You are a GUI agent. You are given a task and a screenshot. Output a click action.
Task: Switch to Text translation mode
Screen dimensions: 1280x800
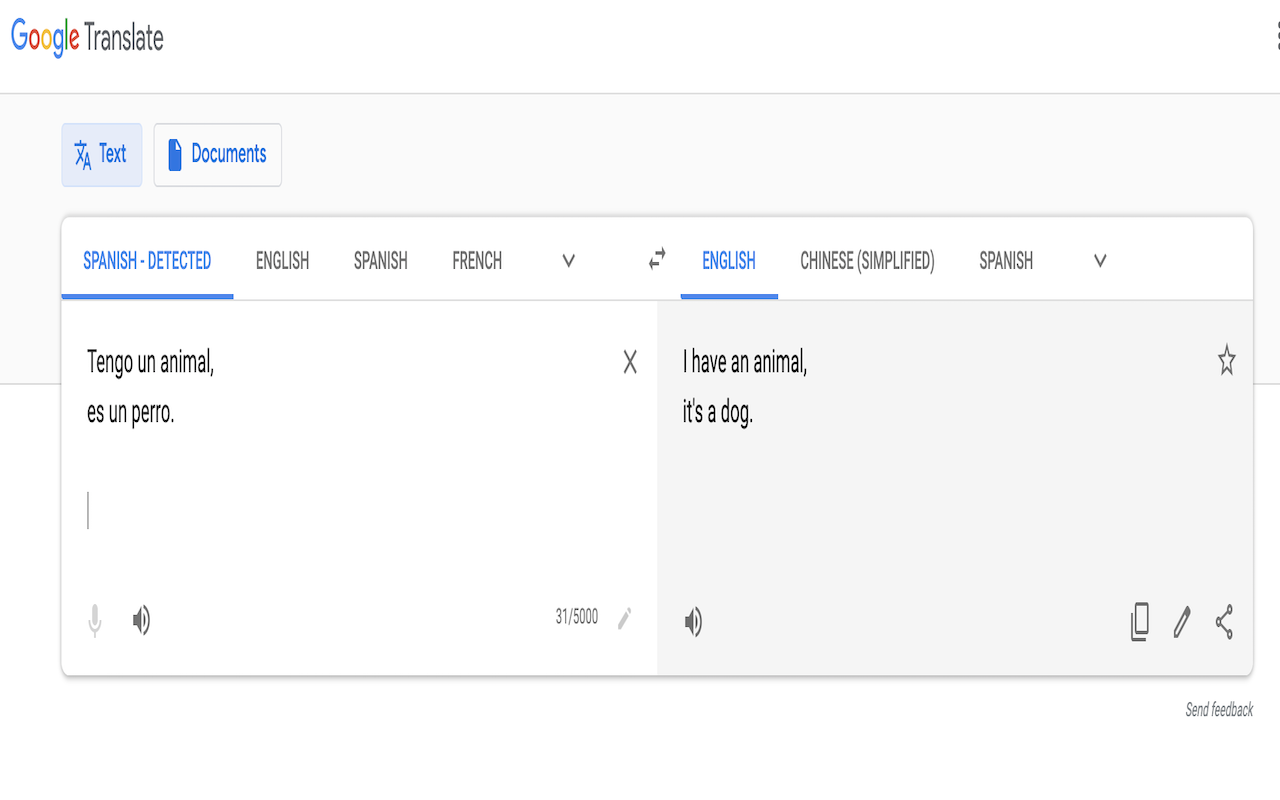click(x=102, y=155)
